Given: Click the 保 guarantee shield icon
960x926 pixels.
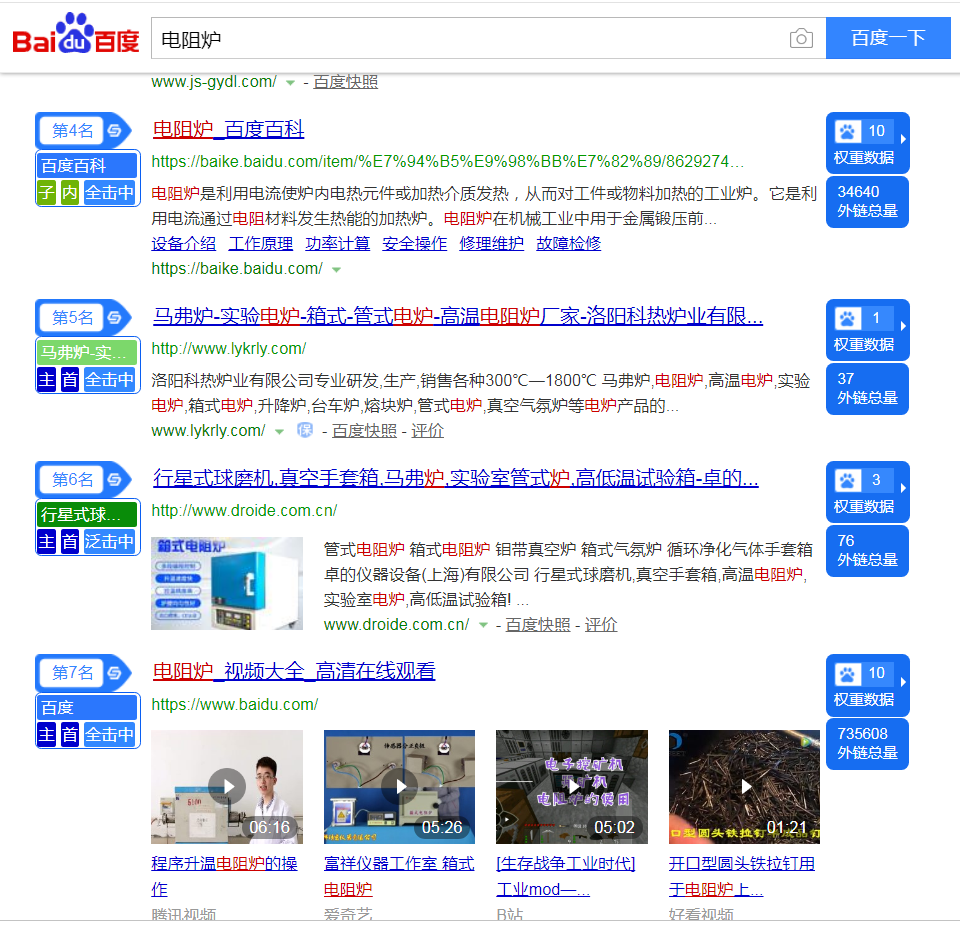Looking at the screenshot, I should point(304,430).
